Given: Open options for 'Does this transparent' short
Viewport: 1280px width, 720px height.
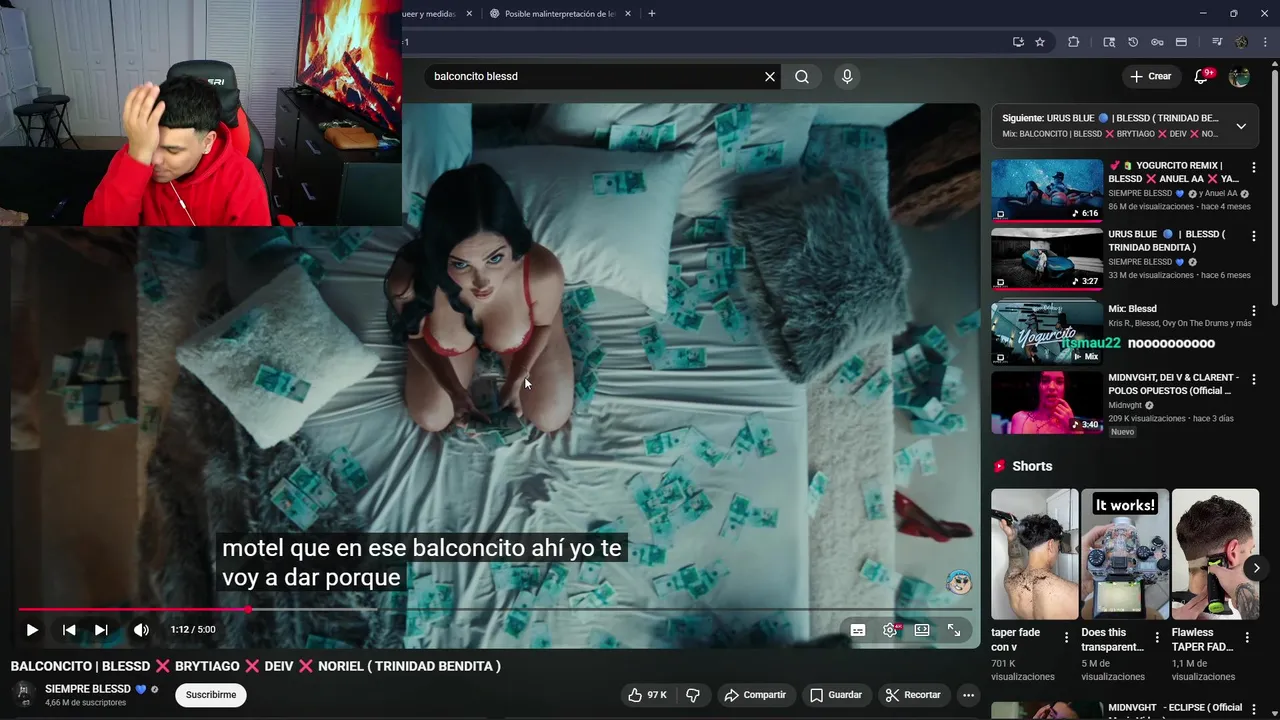Looking at the screenshot, I should pyautogui.click(x=1157, y=637).
